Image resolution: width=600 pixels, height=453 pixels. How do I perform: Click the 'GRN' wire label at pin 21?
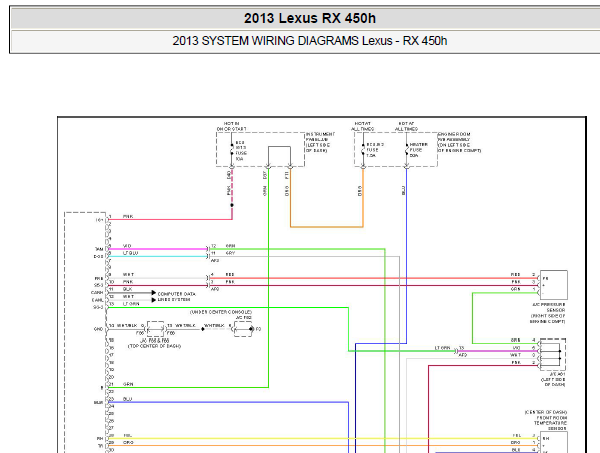tap(128, 384)
